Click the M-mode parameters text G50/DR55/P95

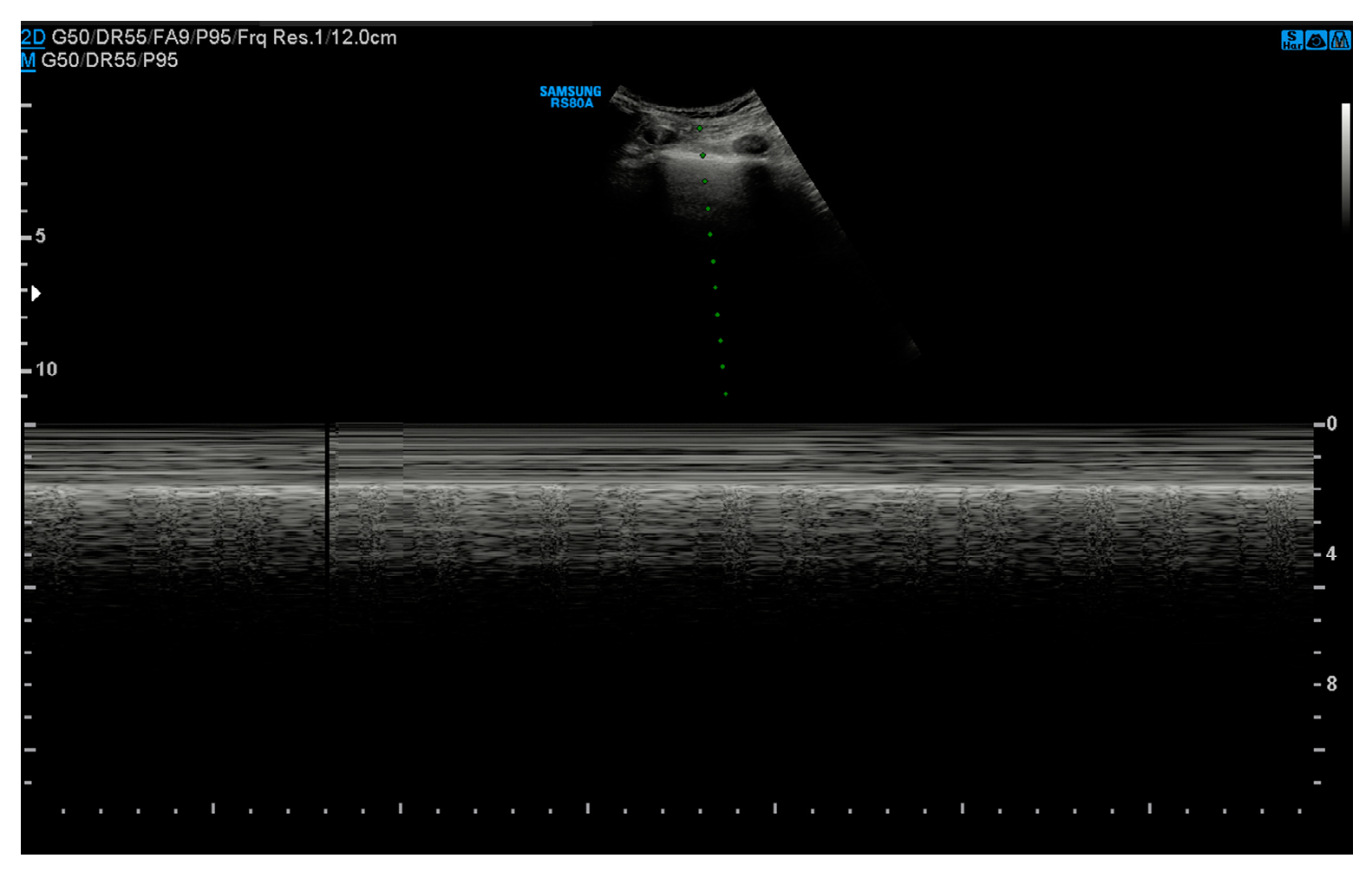109,60
